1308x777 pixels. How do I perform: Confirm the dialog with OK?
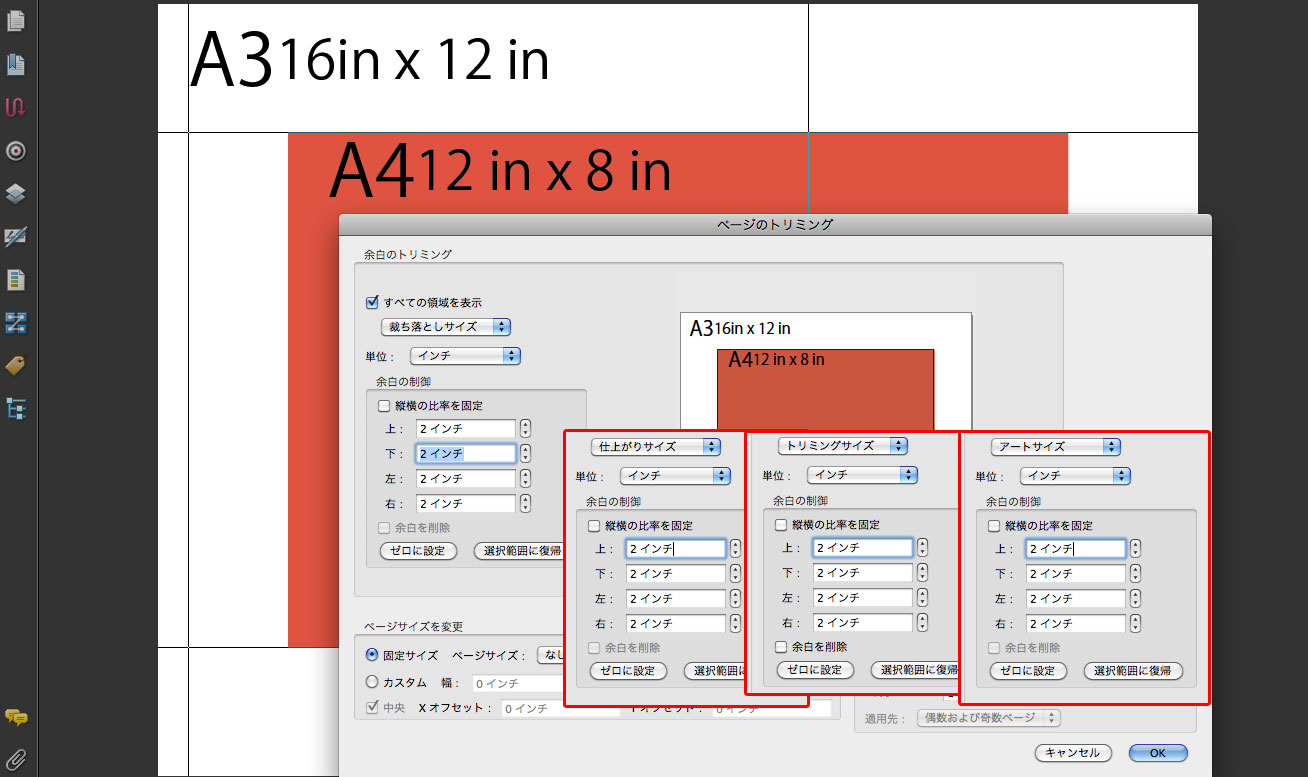click(x=1158, y=753)
